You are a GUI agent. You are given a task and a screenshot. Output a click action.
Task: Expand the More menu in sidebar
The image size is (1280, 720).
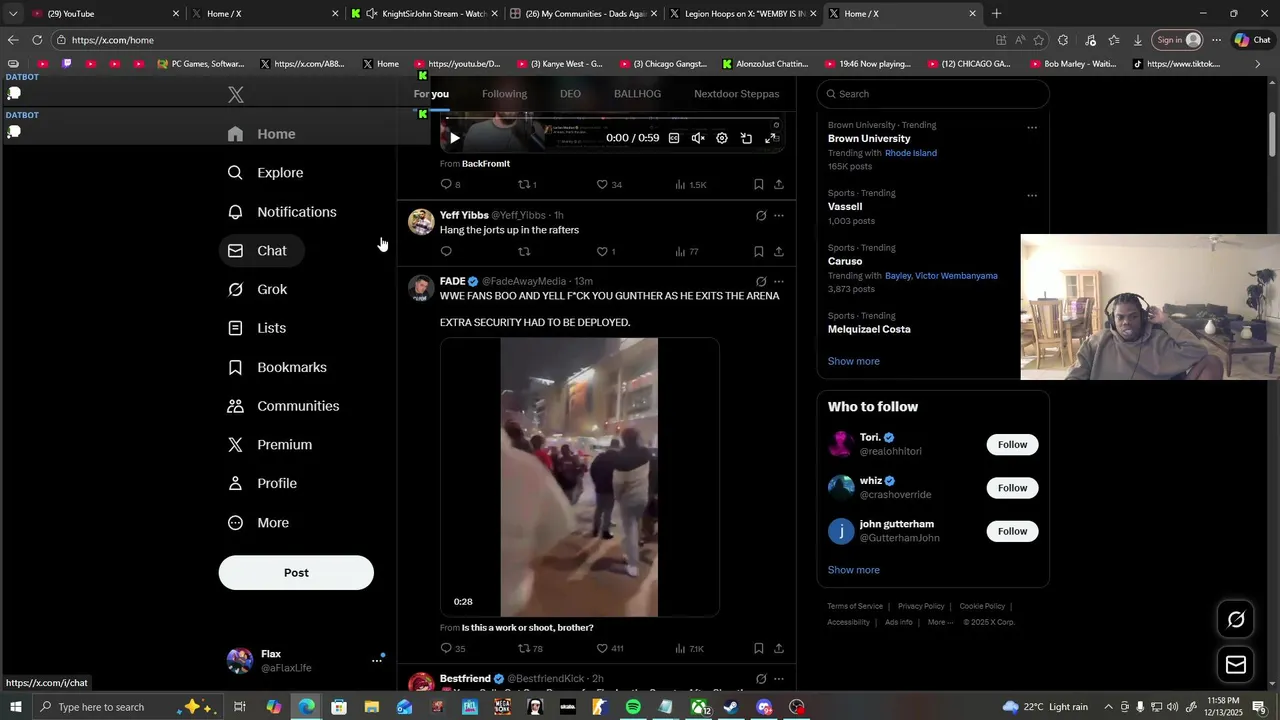258,523
